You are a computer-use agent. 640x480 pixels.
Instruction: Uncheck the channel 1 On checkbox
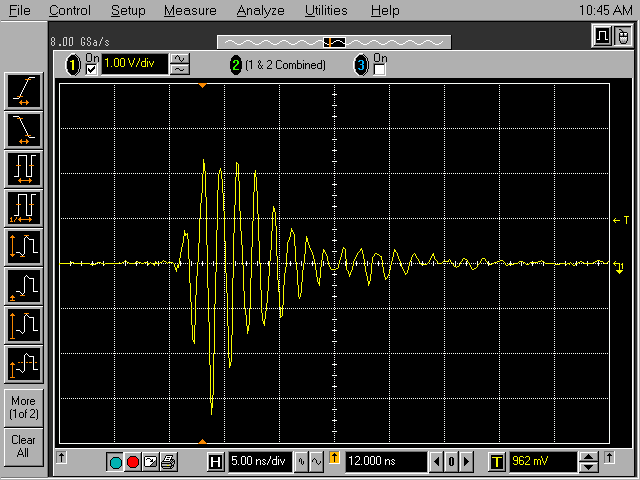(92, 70)
